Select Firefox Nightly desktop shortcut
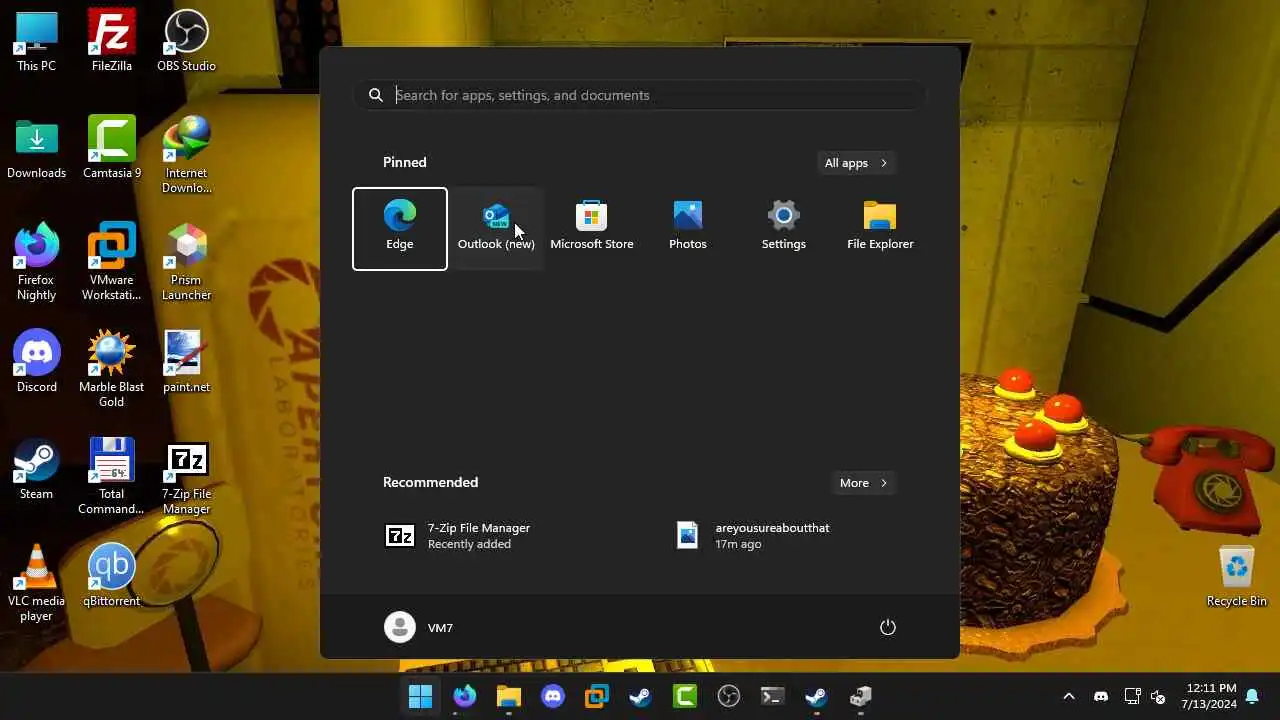The width and height of the screenshot is (1280, 720). click(36, 263)
